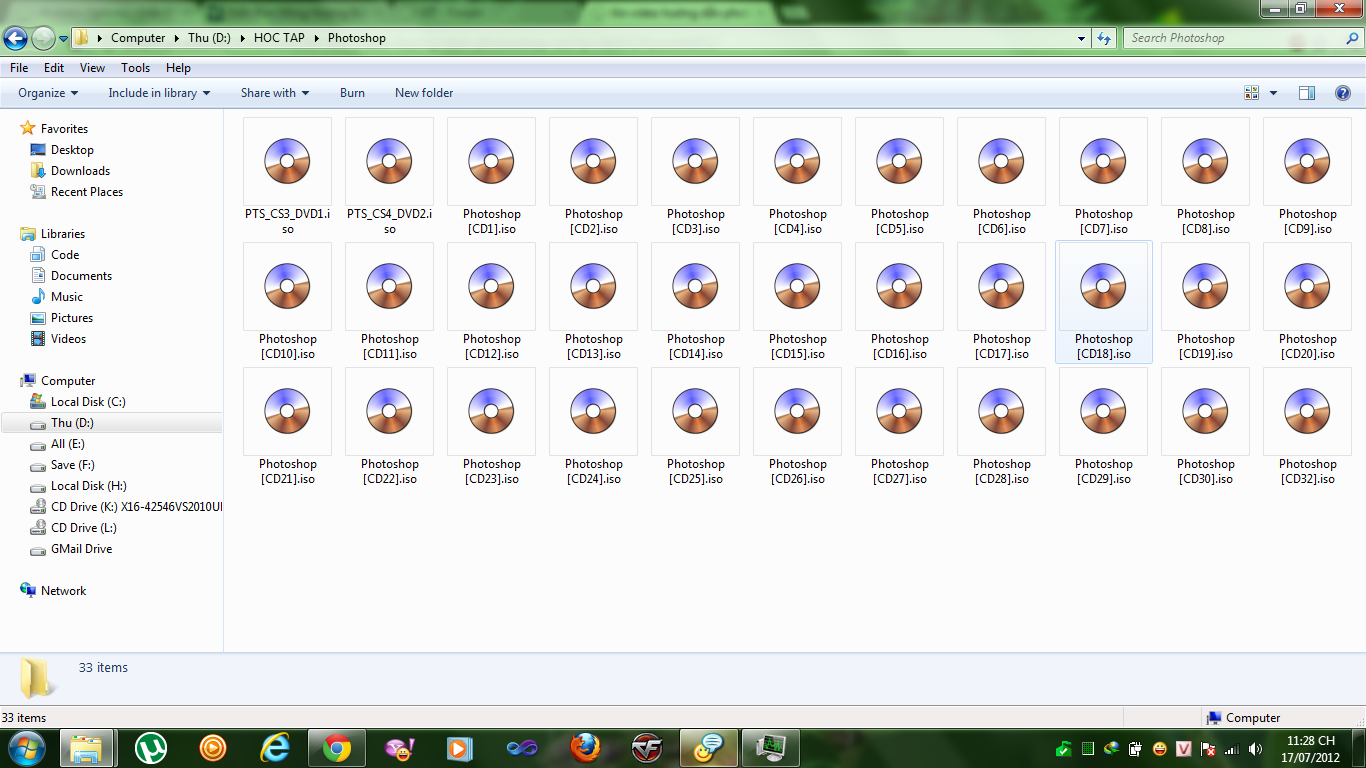
Task: Select Local Disk (C:) in navigation pane
Action: pyautogui.click(x=88, y=402)
